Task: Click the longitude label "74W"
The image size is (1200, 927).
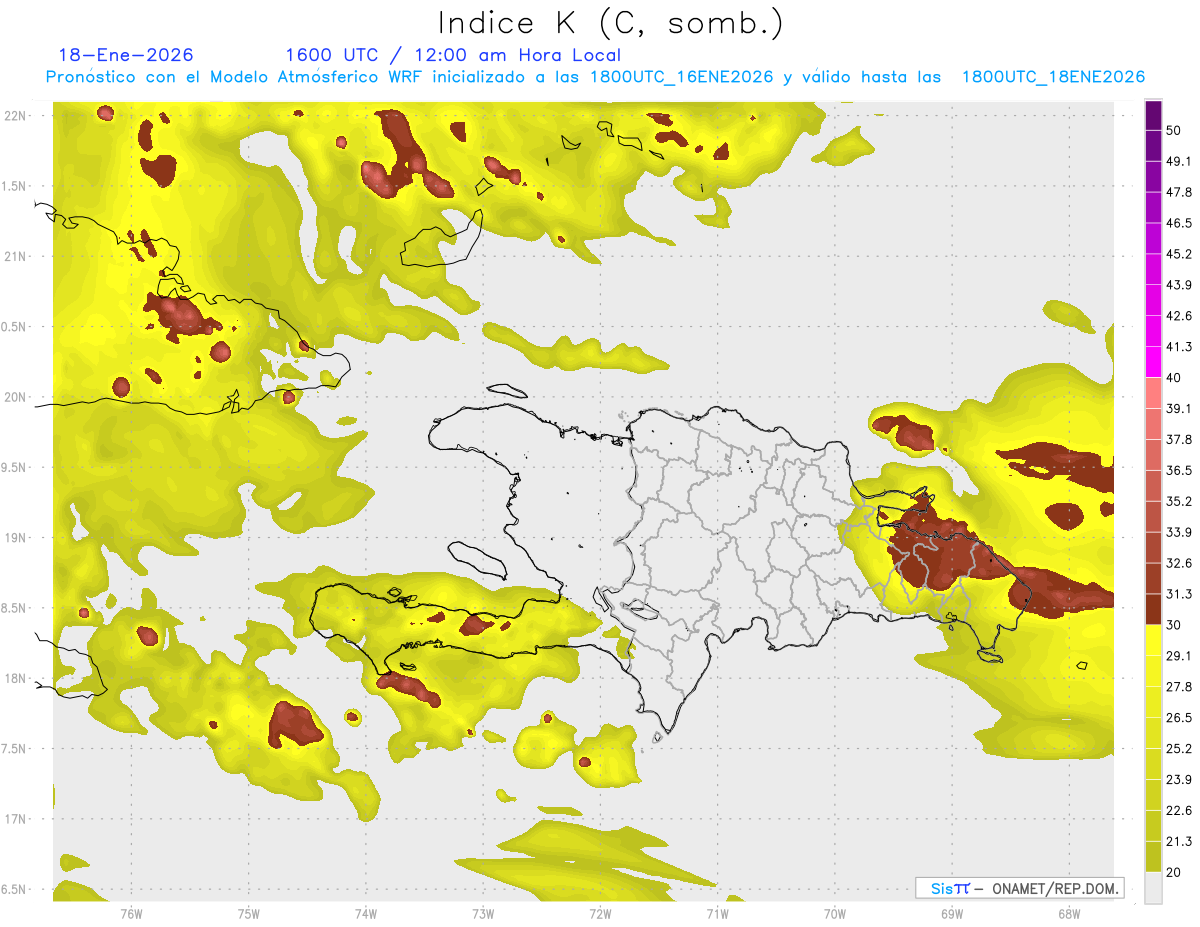Action: coord(365,914)
